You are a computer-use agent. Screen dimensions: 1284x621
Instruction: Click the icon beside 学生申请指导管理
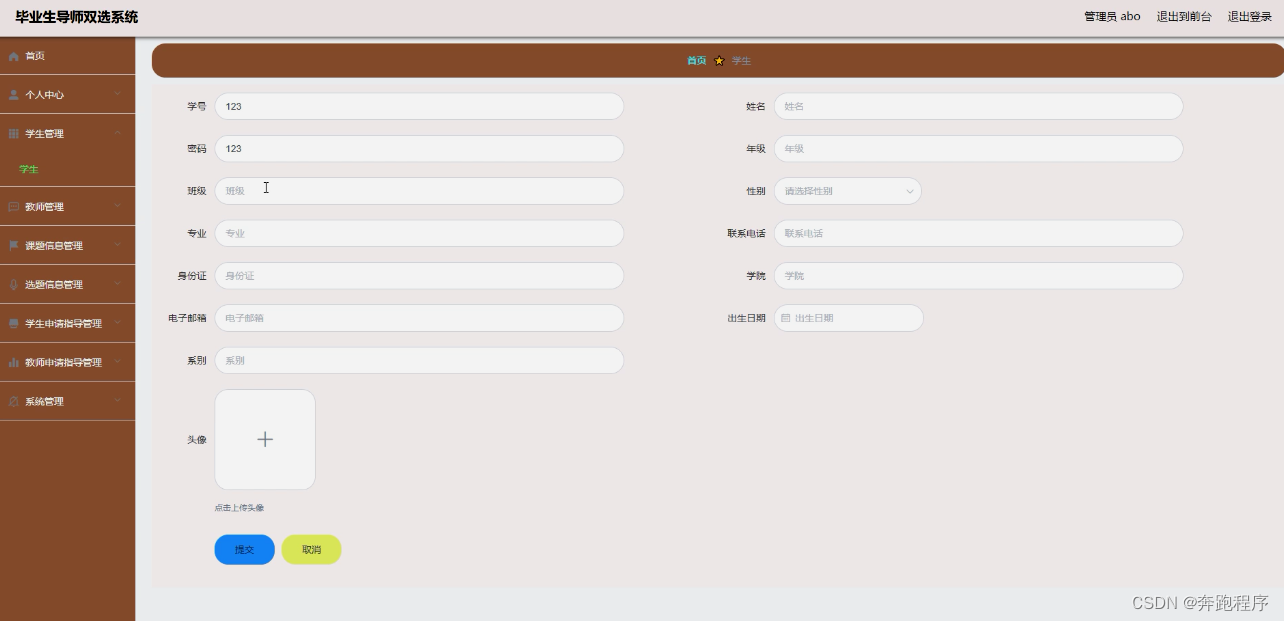14,324
